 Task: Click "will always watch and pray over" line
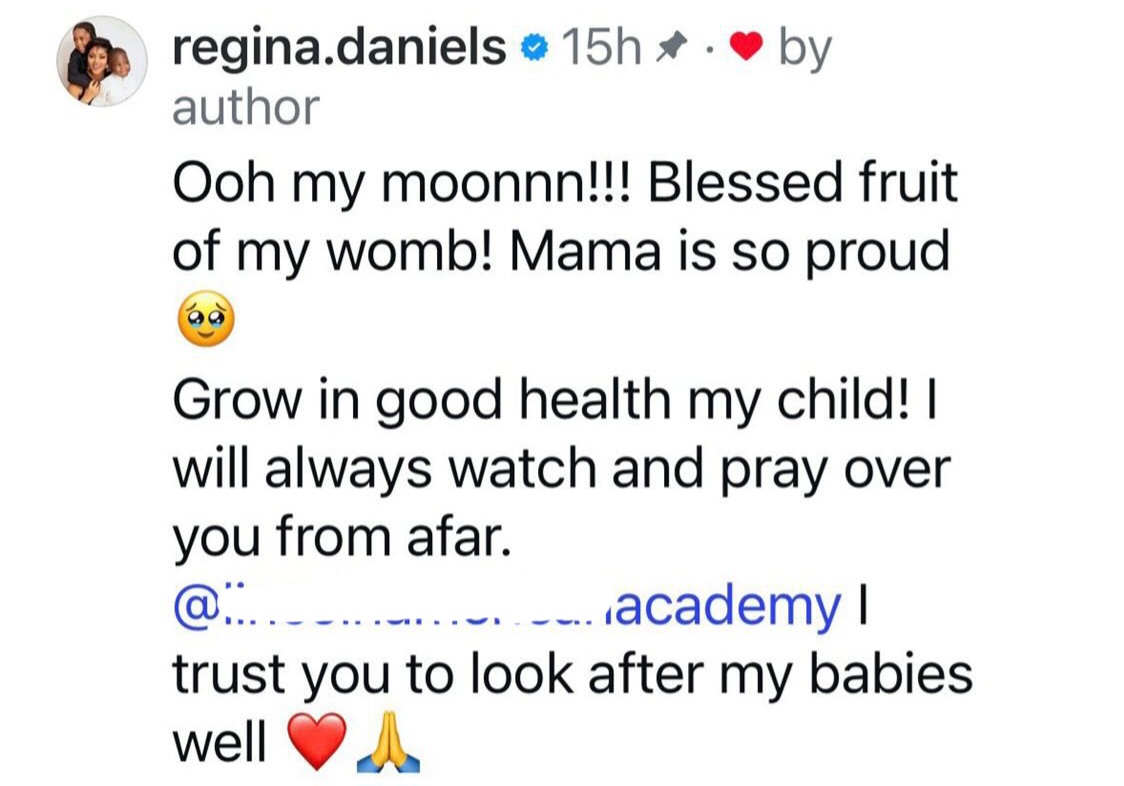[x=560, y=469]
